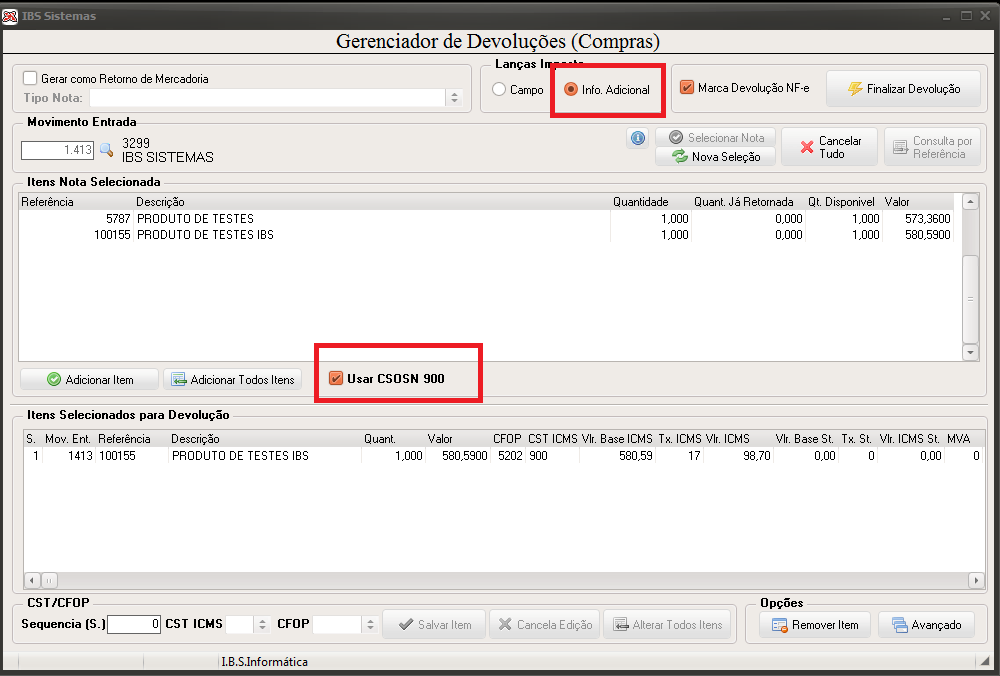Click the blue info icon
The image size is (1000, 676).
tap(637, 138)
